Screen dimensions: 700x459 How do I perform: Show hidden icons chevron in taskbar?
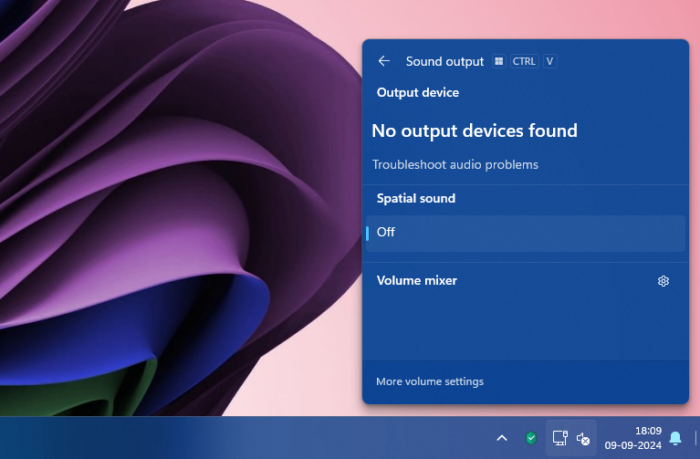(x=502, y=438)
